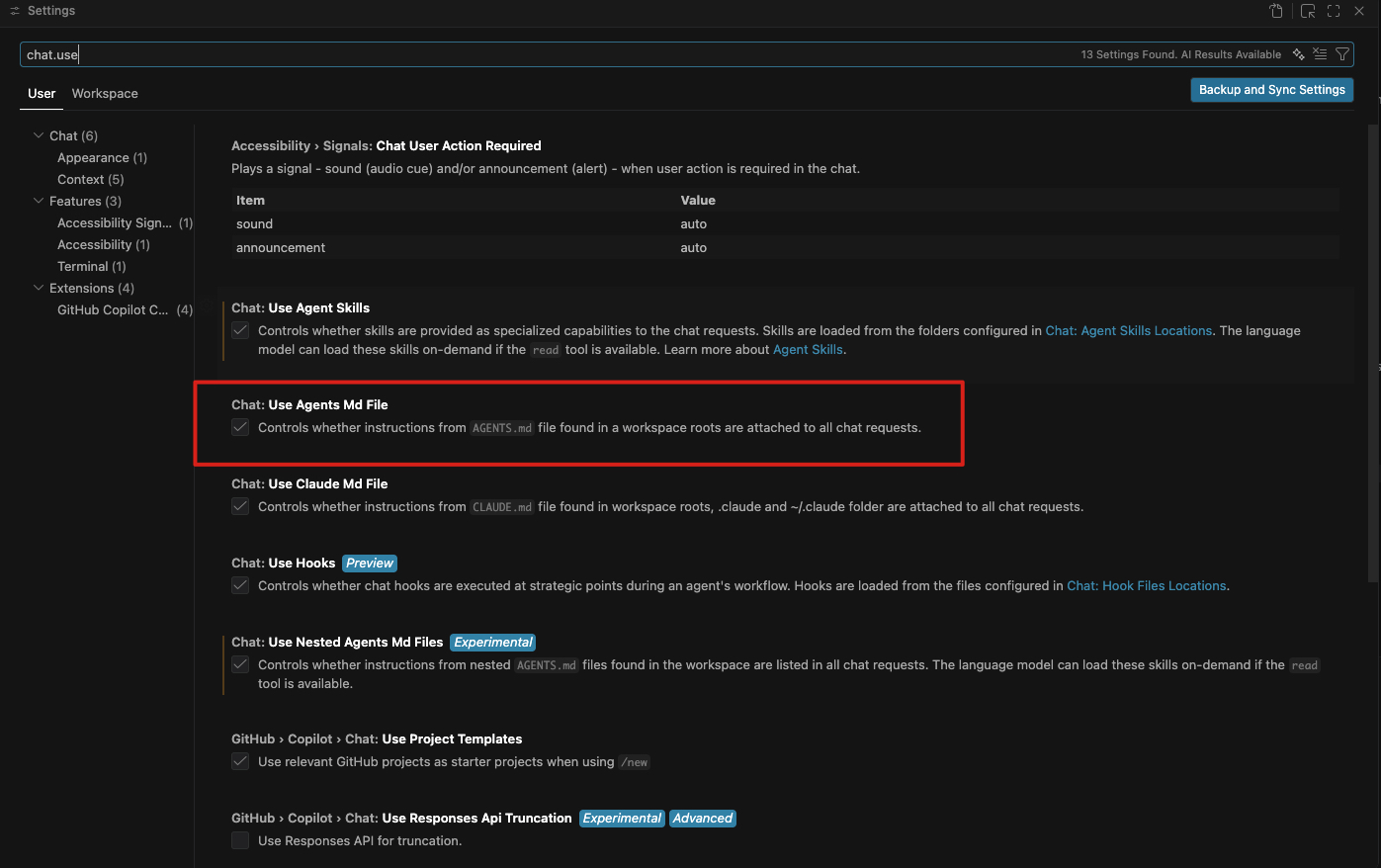
Task: Open settings in JSON view via top-right icon
Action: pos(1277,11)
